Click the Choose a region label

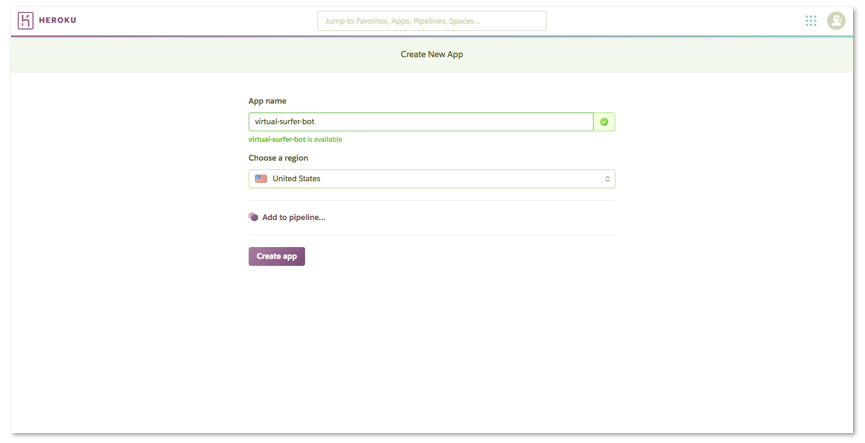click(278, 158)
